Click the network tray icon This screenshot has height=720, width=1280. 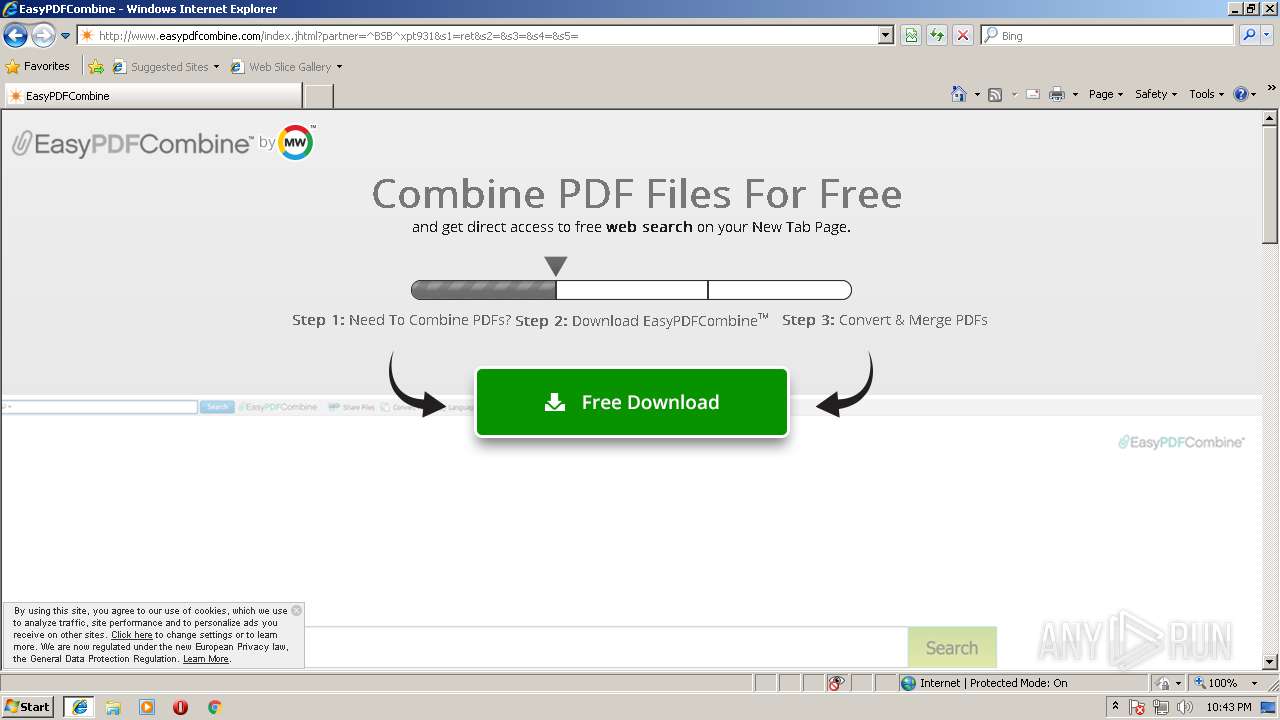pos(1161,707)
